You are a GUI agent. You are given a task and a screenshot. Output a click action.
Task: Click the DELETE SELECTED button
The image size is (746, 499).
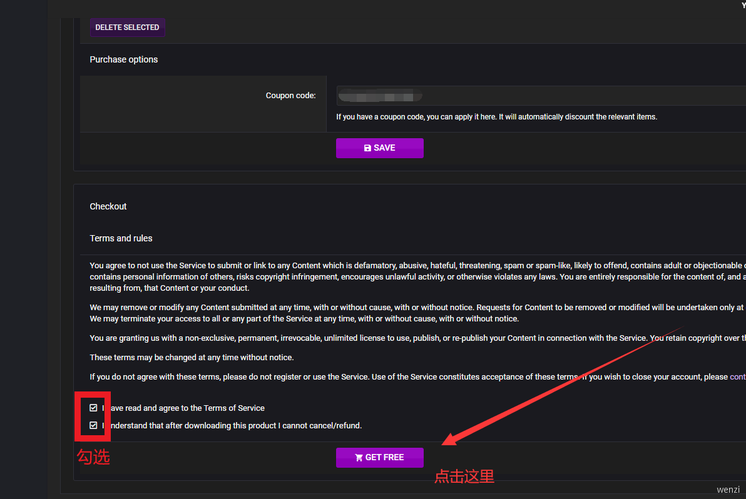click(x=127, y=27)
